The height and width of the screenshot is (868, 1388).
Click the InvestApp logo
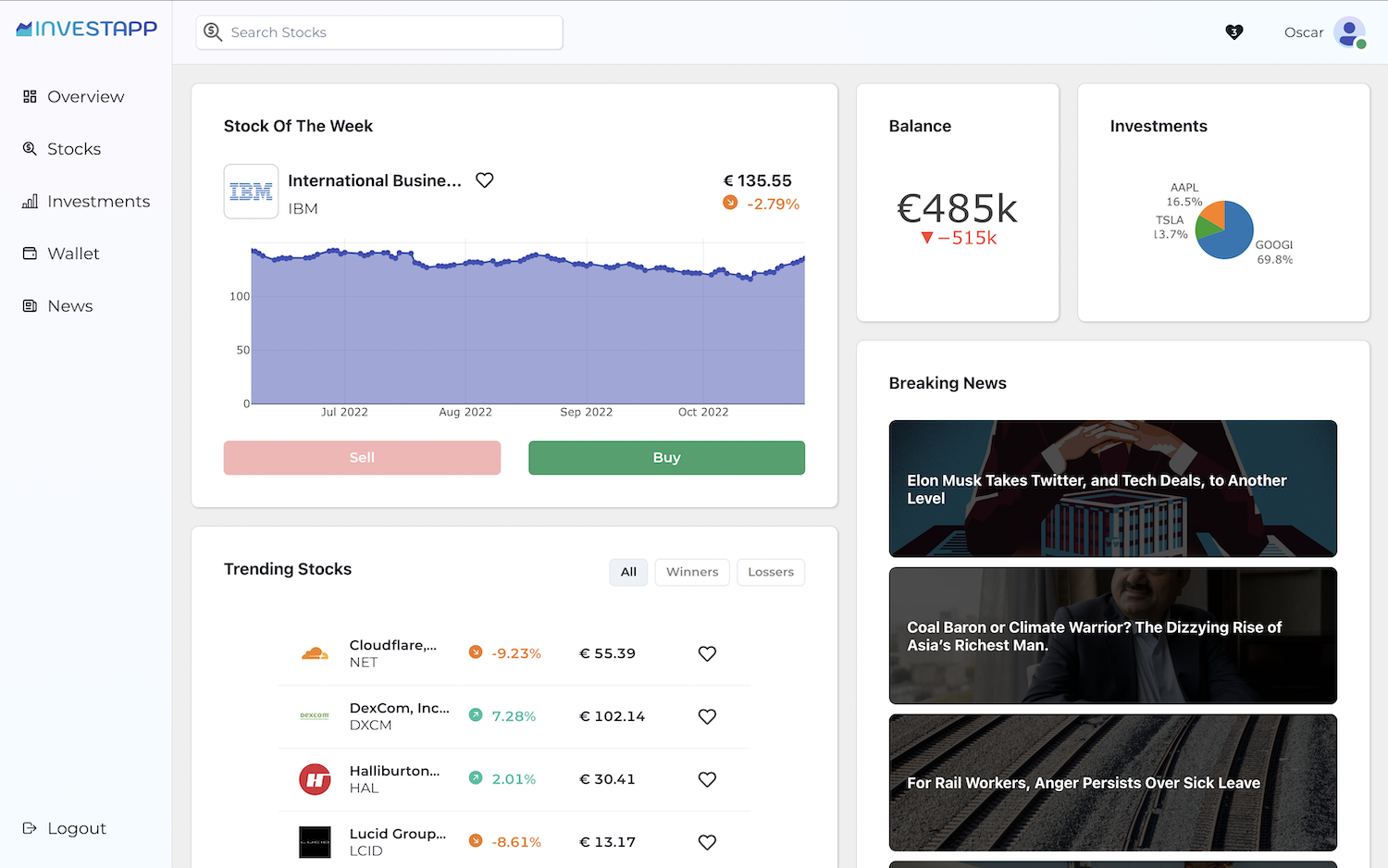pos(87,29)
